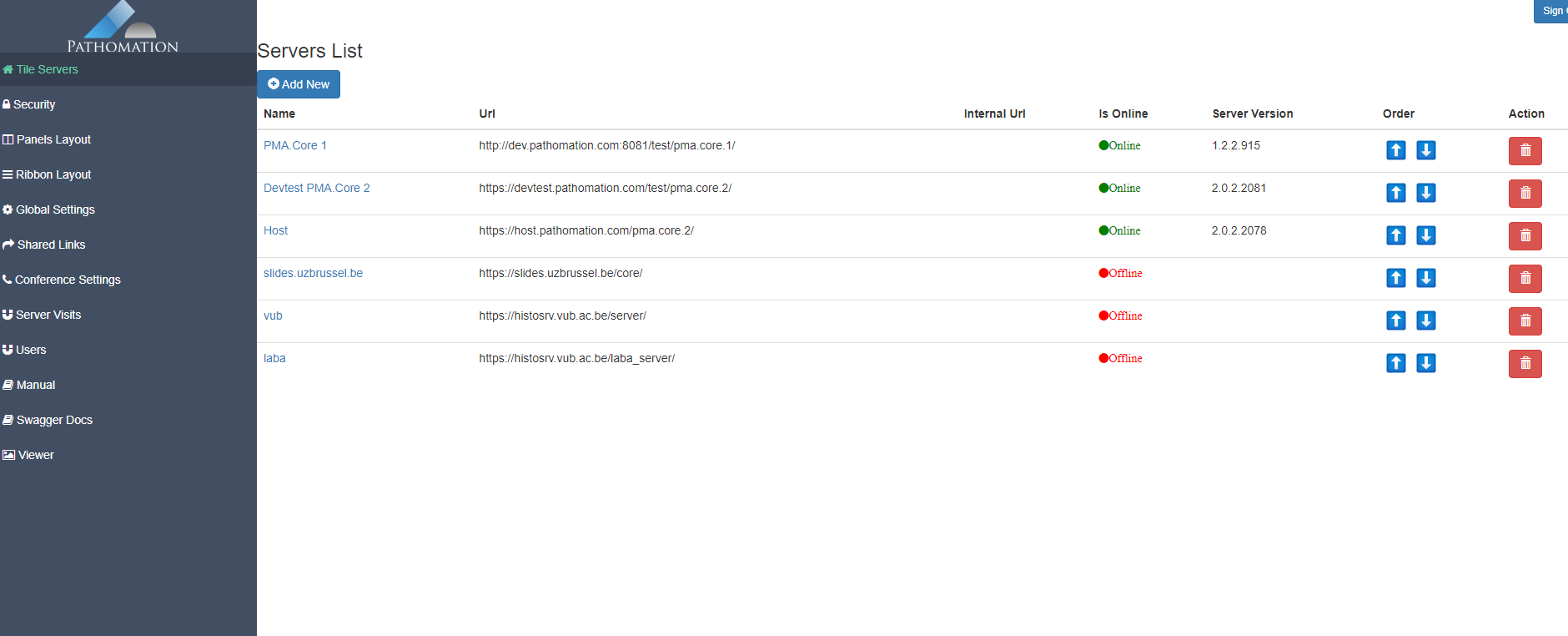Launch the Viewer from sidebar
The height and width of the screenshot is (636, 1568).
point(36,455)
